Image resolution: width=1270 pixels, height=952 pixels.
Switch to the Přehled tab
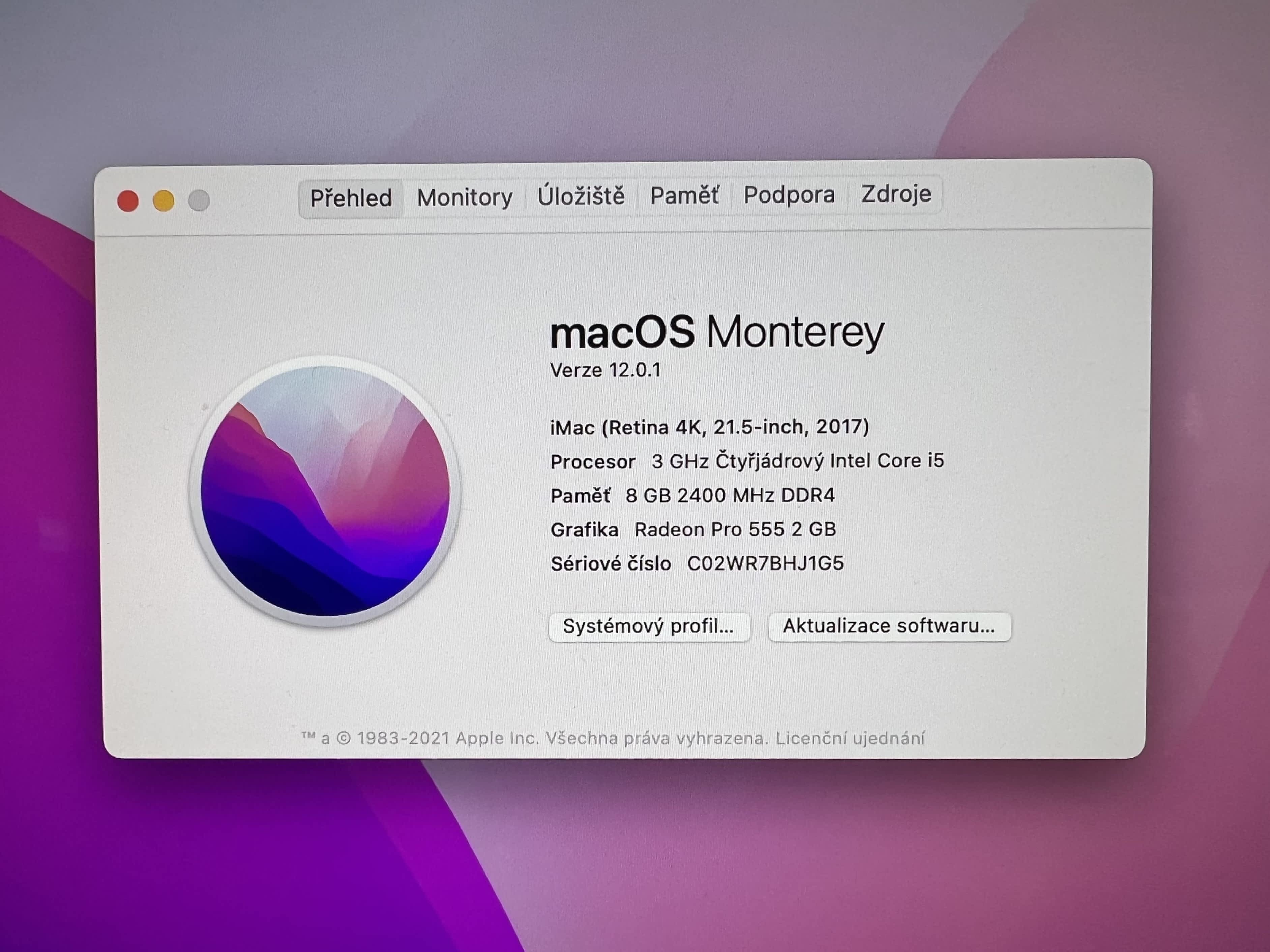351,198
